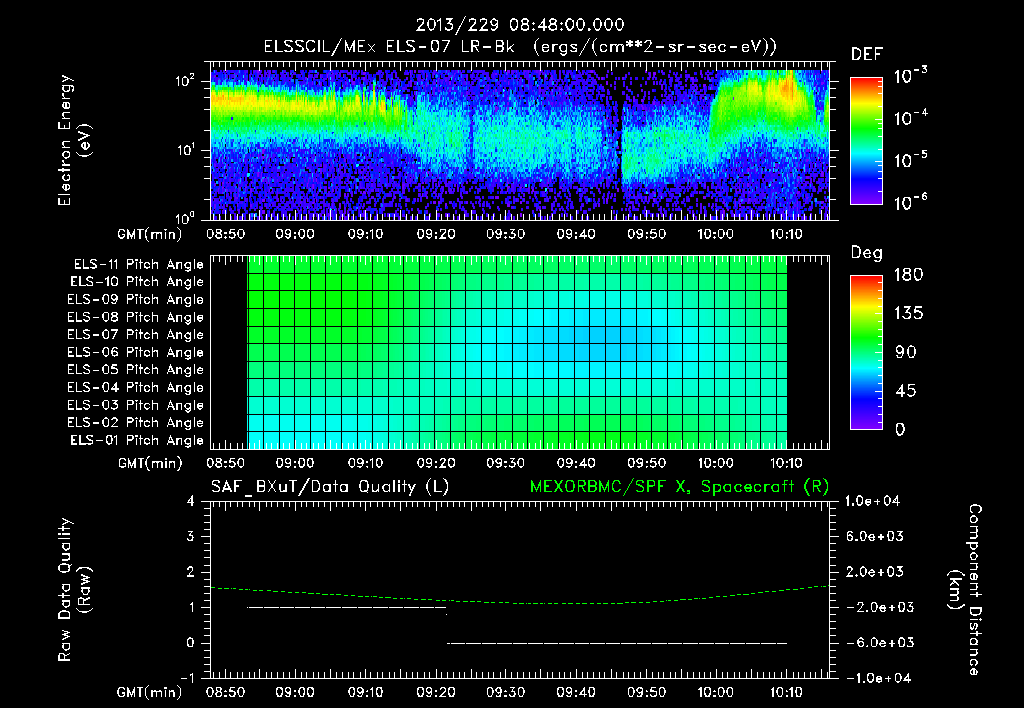Viewport: 1024px width, 708px height.
Task: Click the GMT(min) label under the spectrogram
Action: point(150,234)
